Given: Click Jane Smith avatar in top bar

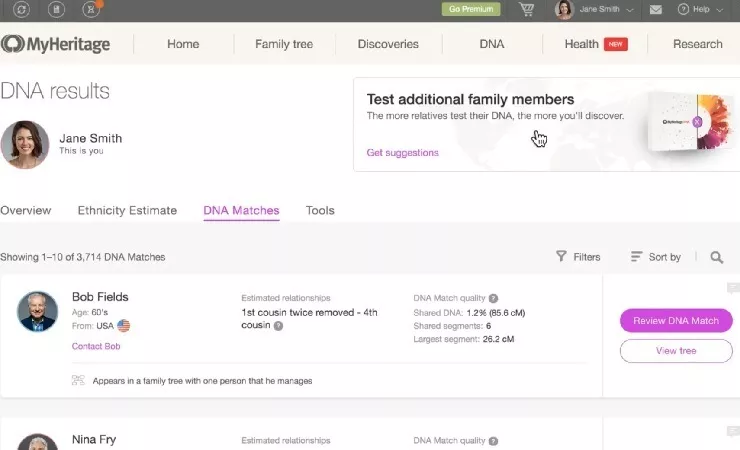Looking at the screenshot, I should click(564, 9).
